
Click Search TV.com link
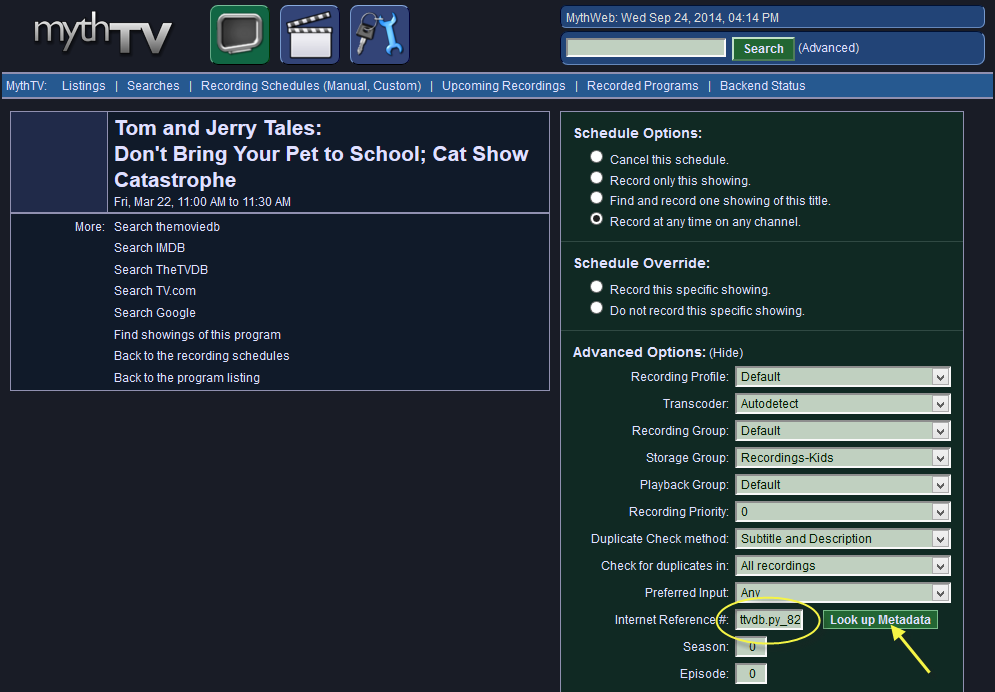[x=155, y=291]
